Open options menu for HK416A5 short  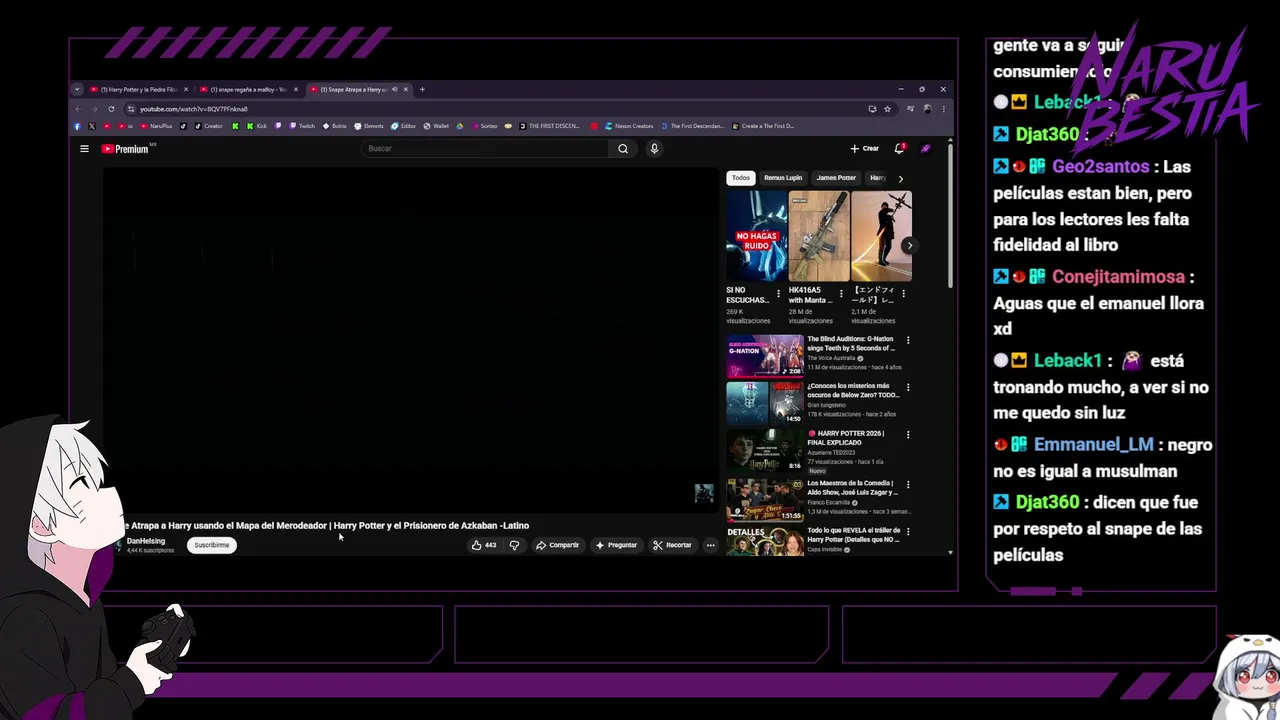[x=841, y=294]
